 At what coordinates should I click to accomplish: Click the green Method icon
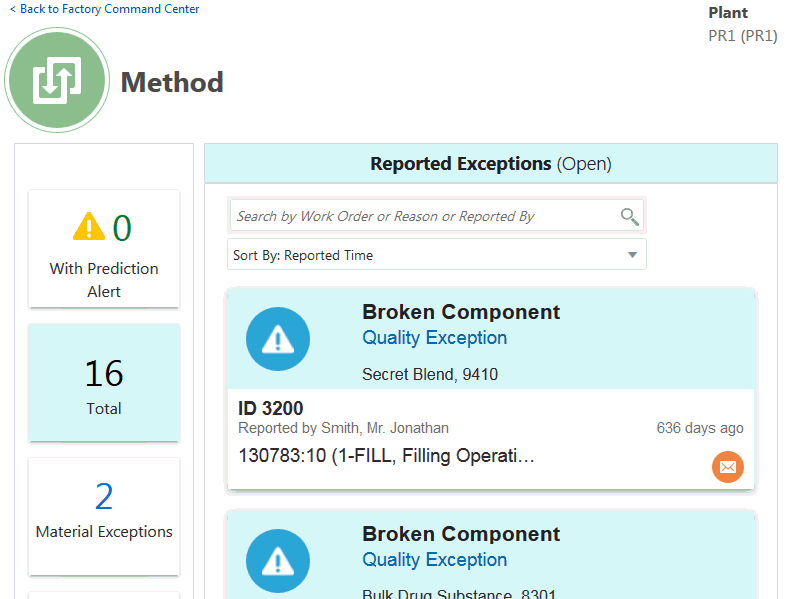57,80
